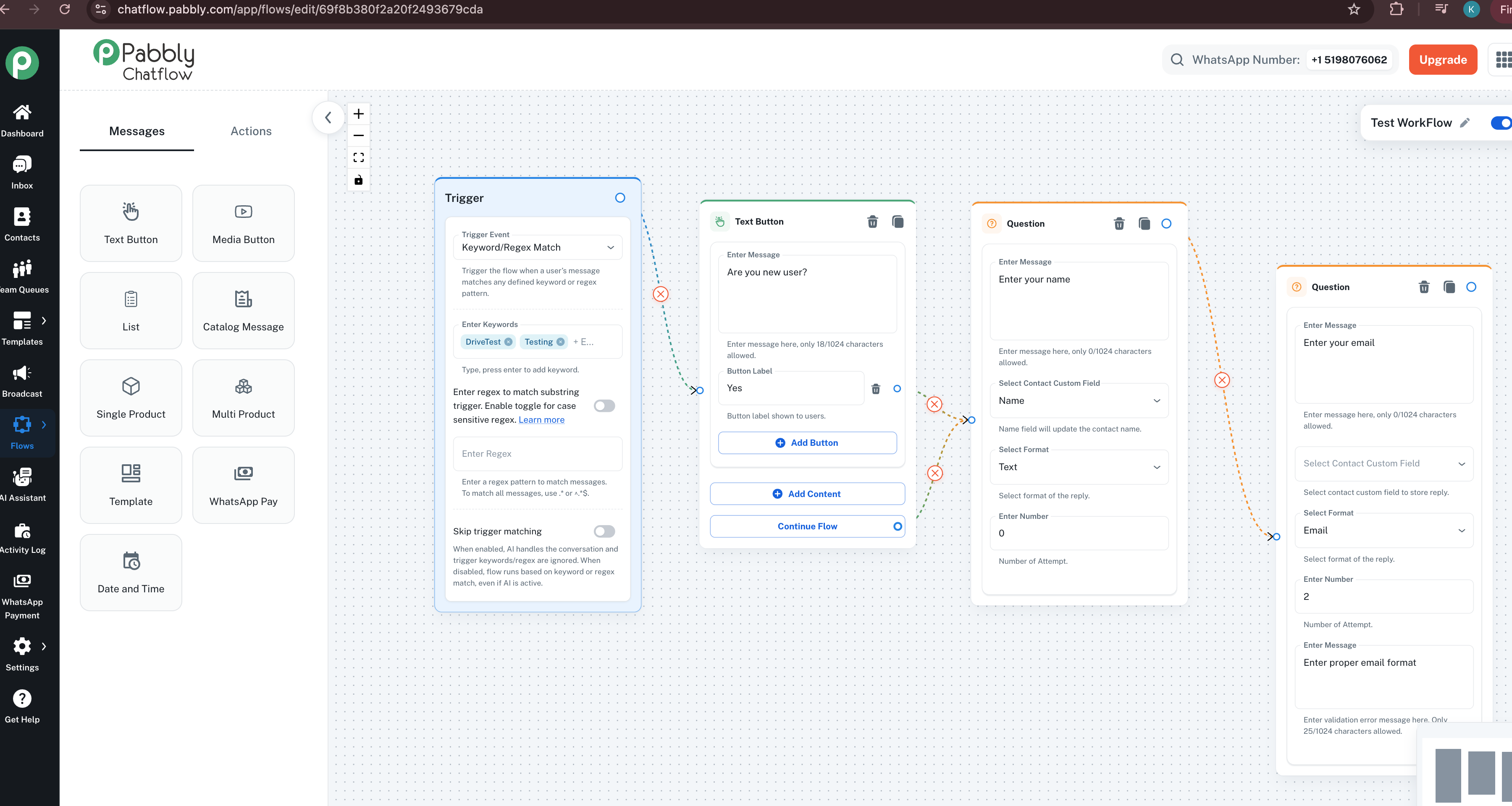Screen dimensions: 1512x806
Task: Remove connection between the two Question nodes
Action: (x=1222, y=380)
